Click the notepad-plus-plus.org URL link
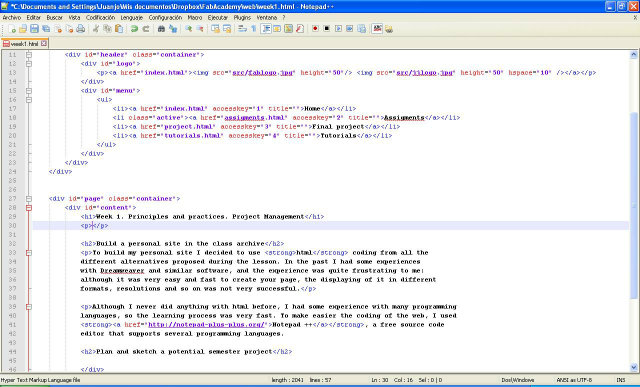This screenshot has width=640, height=387. pyautogui.click(x=206, y=325)
